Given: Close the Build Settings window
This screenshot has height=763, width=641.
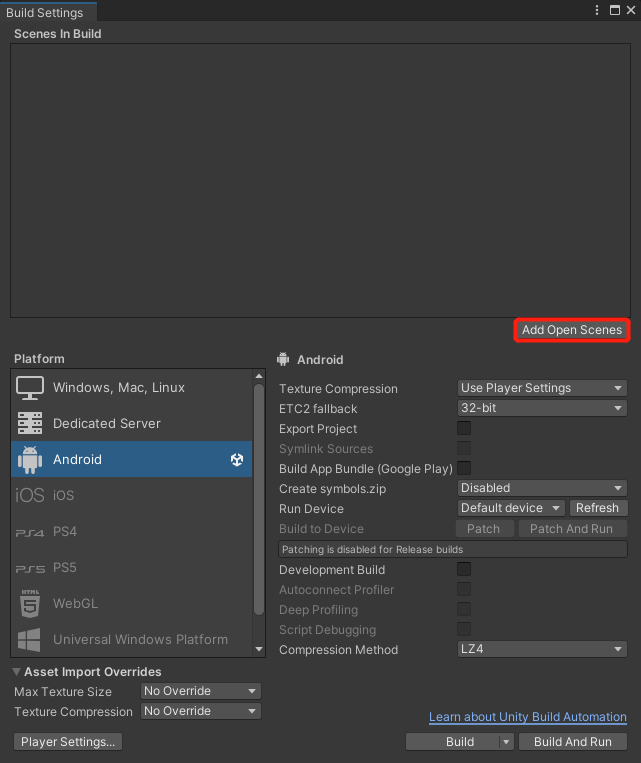Looking at the screenshot, I should tap(631, 10).
